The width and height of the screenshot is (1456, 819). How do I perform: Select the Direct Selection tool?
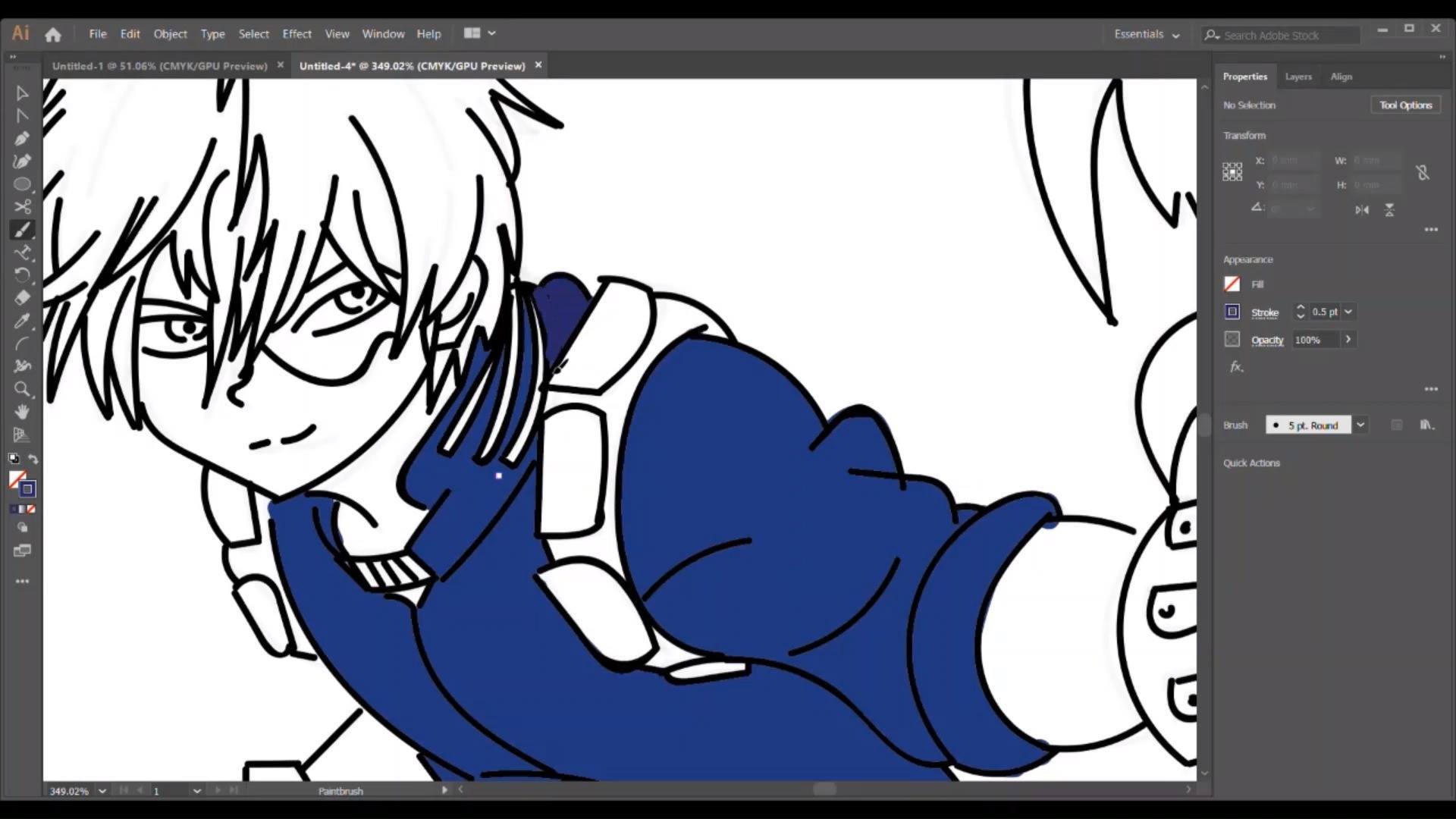[22, 116]
